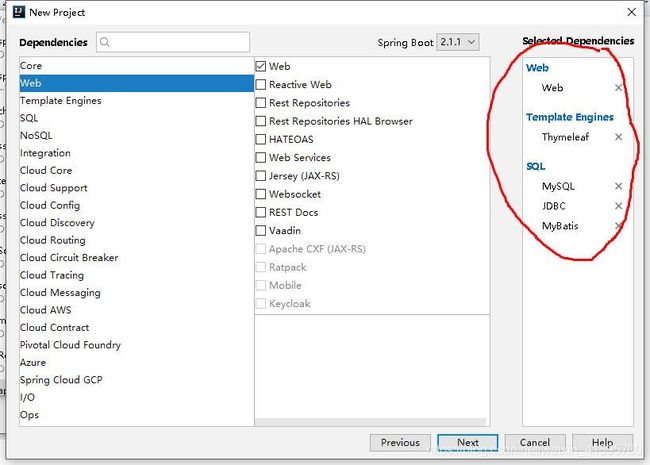
Task: Enable the HATEOAS checkbox
Action: tap(261, 139)
